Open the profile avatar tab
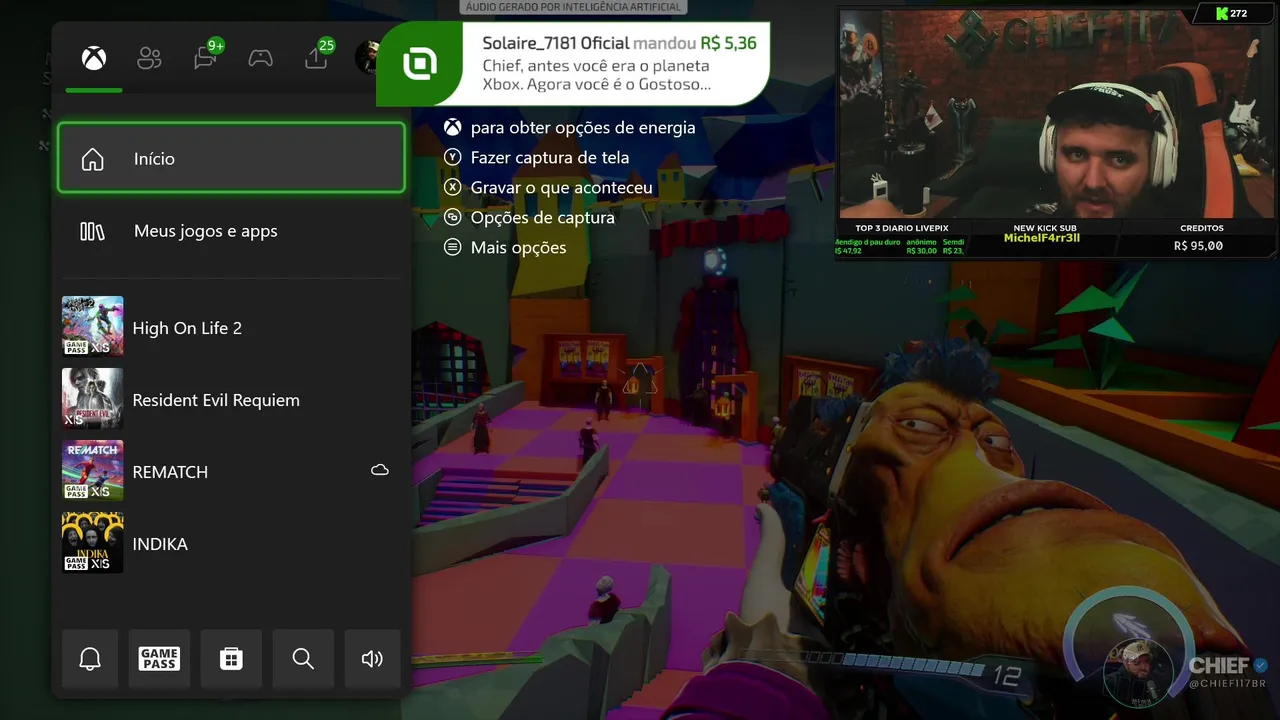Viewport: 1280px width, 720px height. [367, 58]
